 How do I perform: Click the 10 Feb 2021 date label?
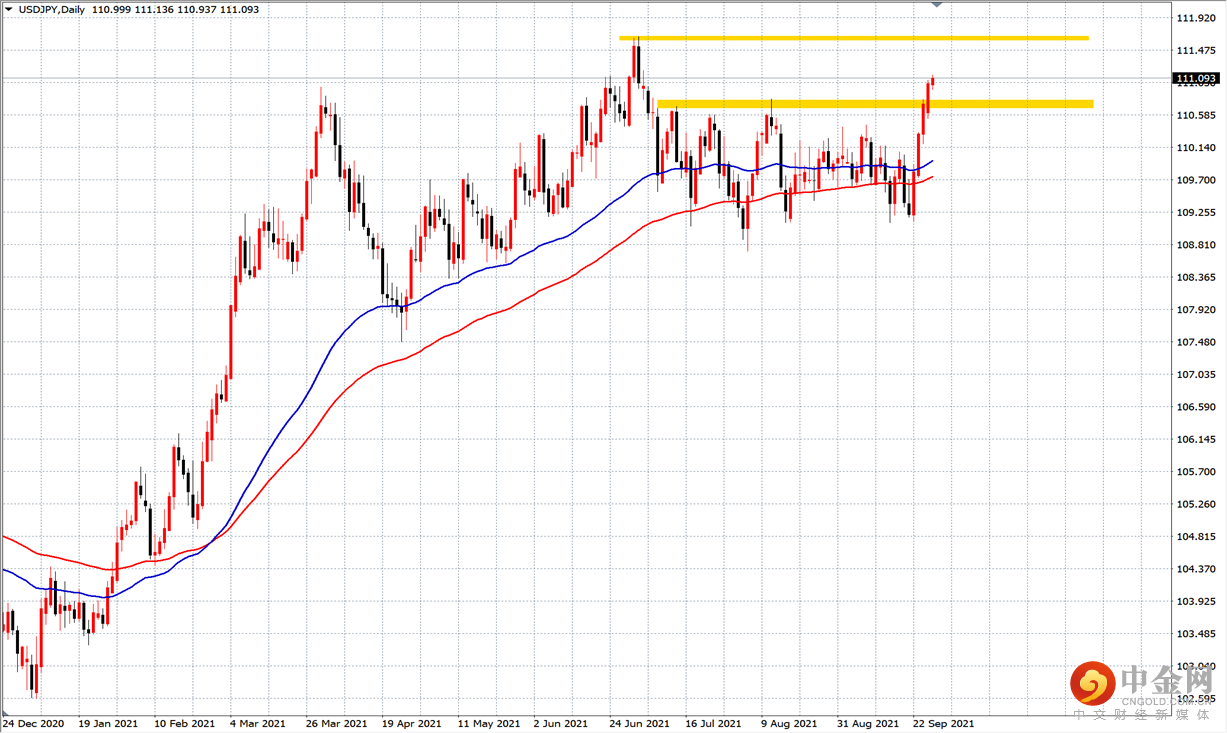(185, 723)
